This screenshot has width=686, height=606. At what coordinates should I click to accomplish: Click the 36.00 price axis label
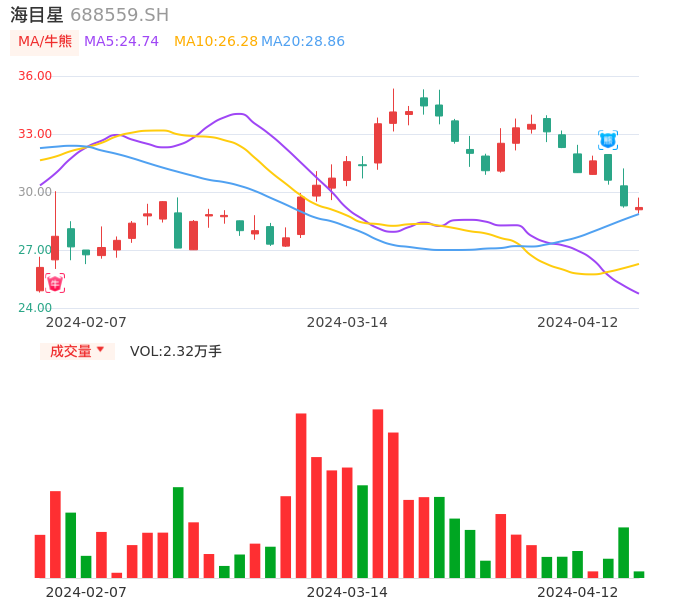pos(35,76)
